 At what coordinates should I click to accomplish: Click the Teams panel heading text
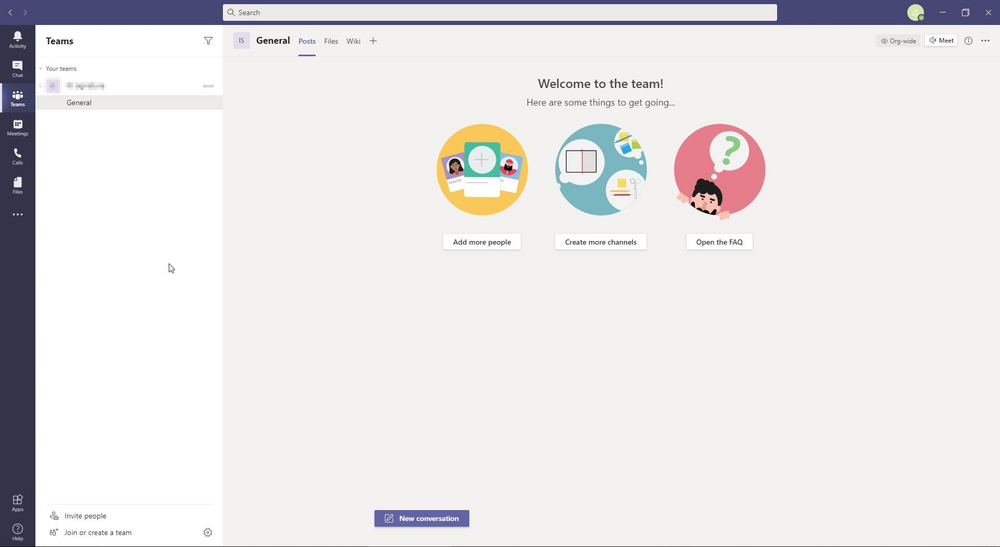point(59,41)
